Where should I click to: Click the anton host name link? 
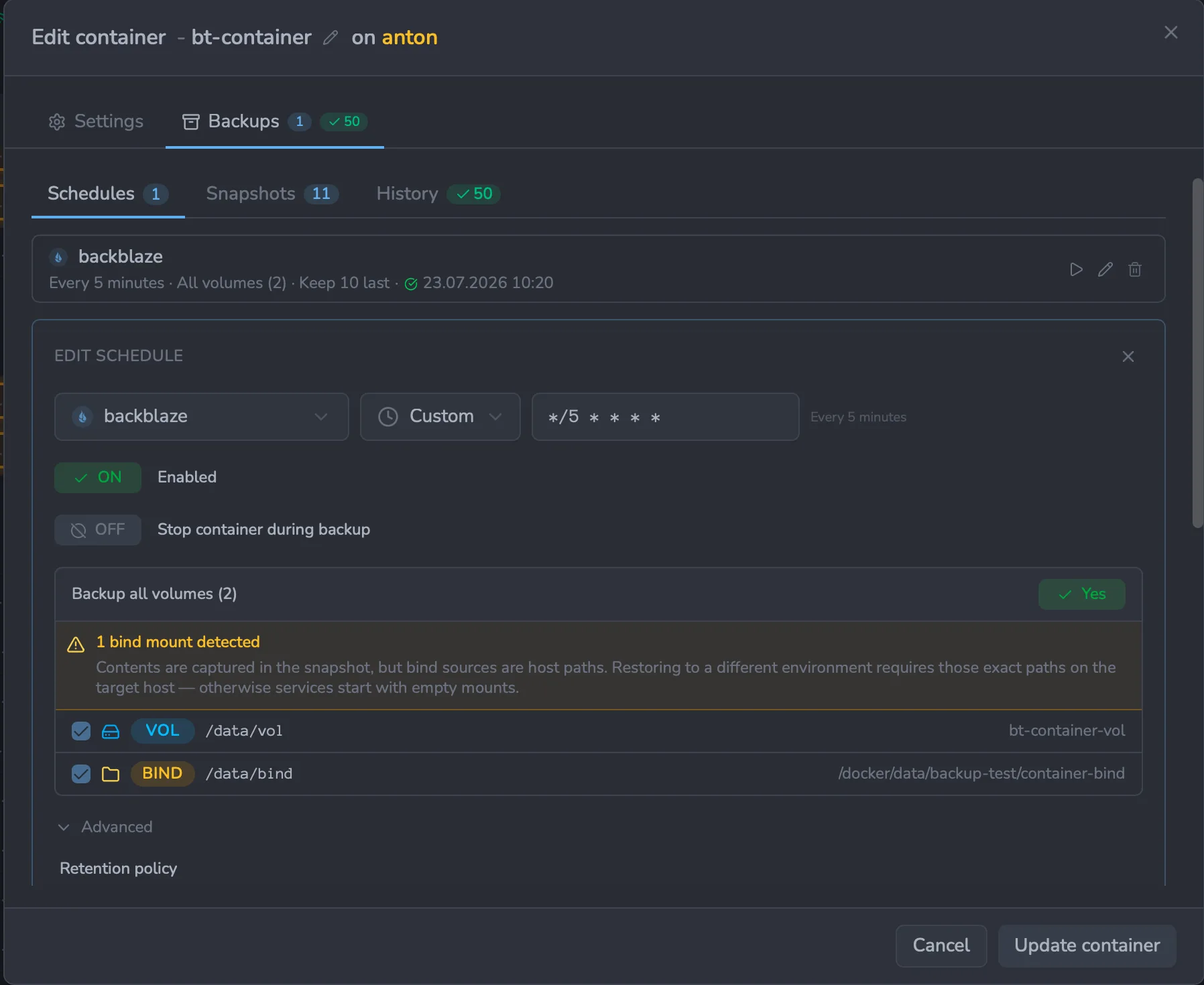pos(410,38)
